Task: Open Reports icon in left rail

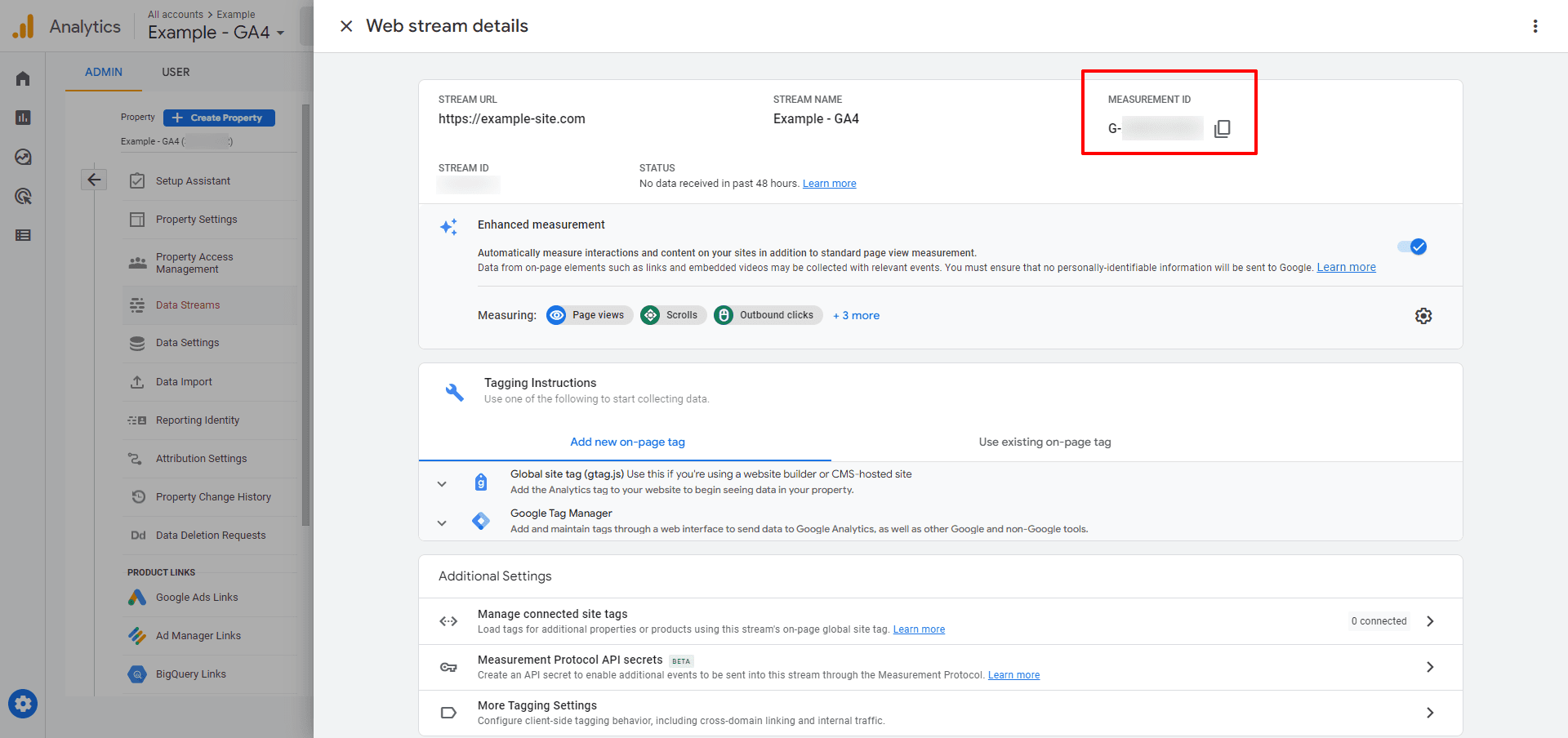Action: (23, 118)
